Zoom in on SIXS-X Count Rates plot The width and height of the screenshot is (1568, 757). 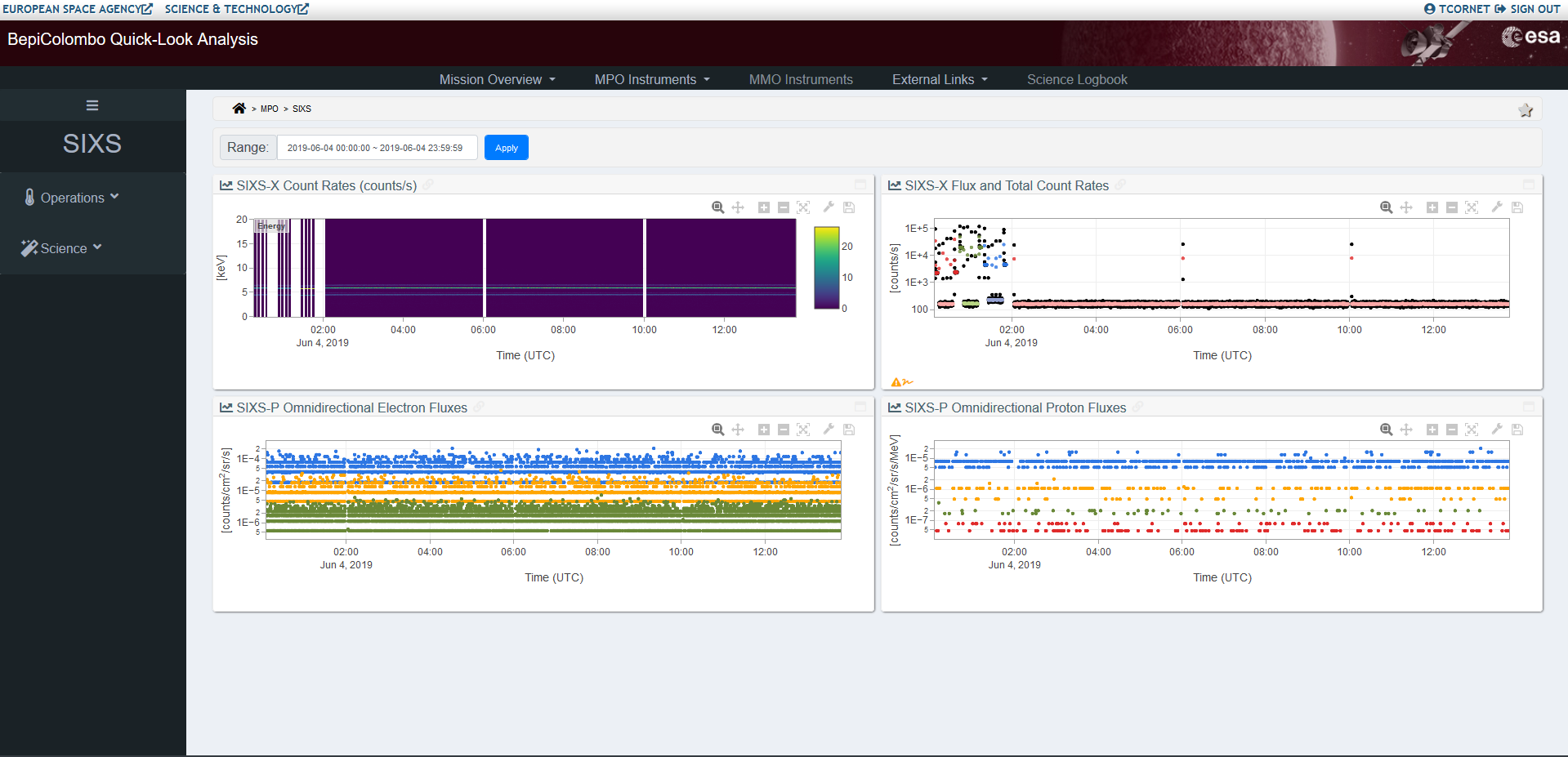click(764, 207)
